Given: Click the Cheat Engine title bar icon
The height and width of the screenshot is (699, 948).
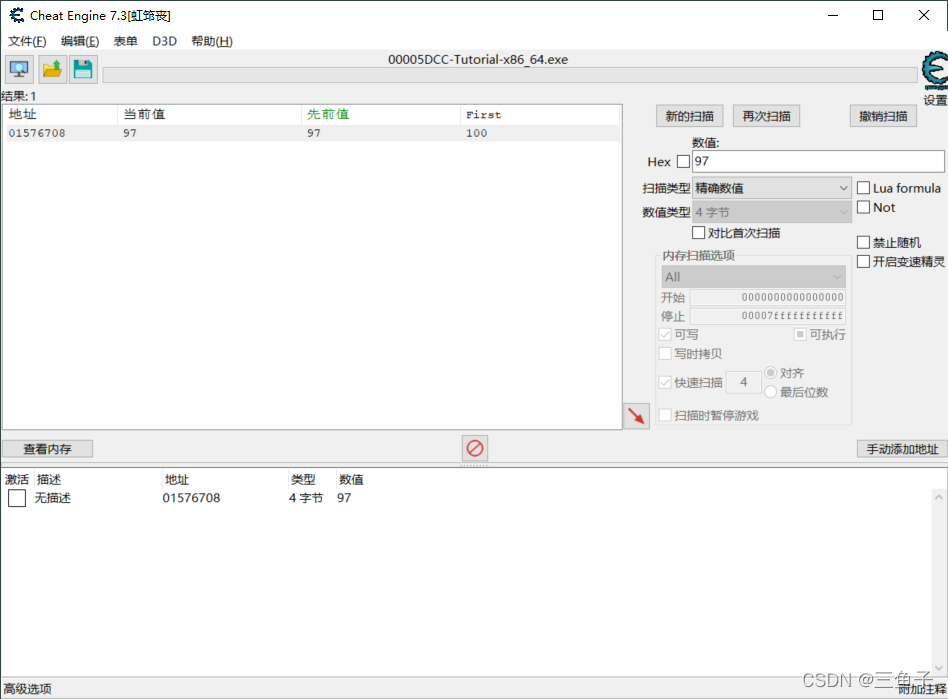Looking at the screenshot, I should click(16, 15).
